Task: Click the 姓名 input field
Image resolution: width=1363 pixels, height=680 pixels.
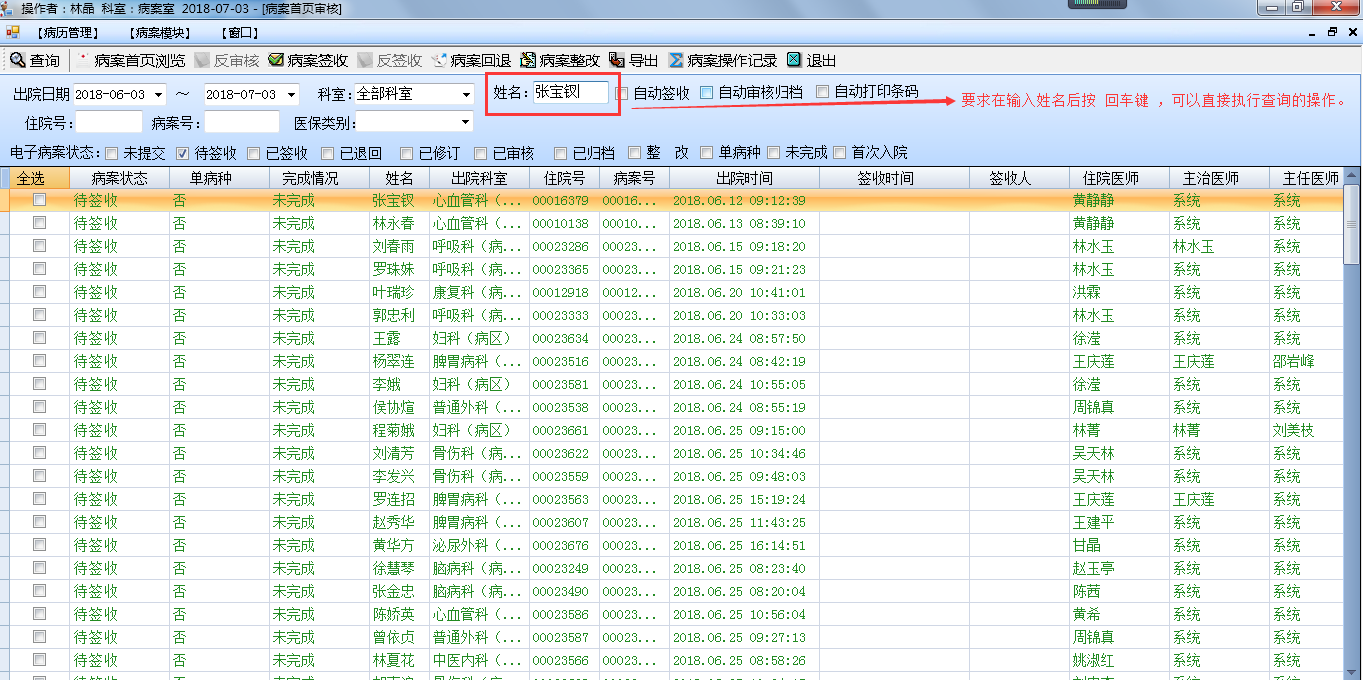Action: pos(570,92)
